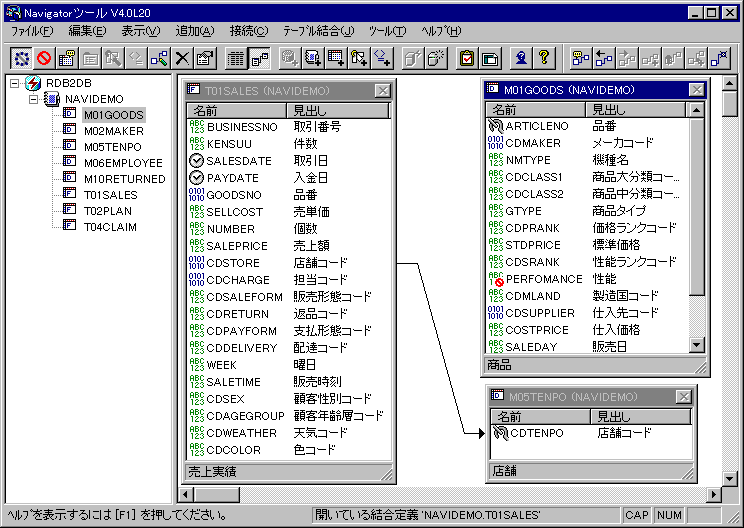Click the left arrow linked boxes icon
The height and width of the screenshot is (528, 744).
click(x=604, y=58)
